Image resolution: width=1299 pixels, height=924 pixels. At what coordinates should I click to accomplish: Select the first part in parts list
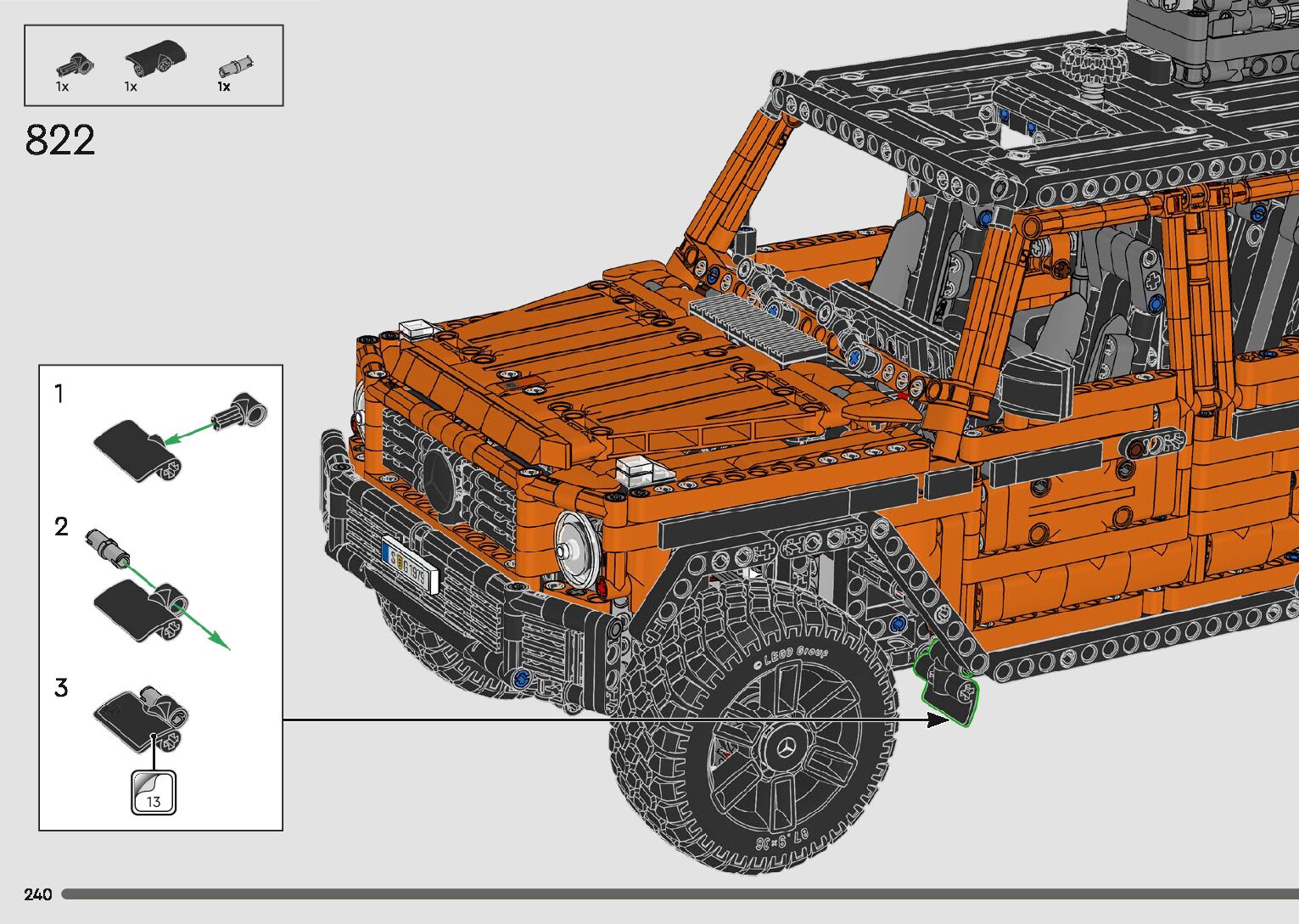click(74, 64)
